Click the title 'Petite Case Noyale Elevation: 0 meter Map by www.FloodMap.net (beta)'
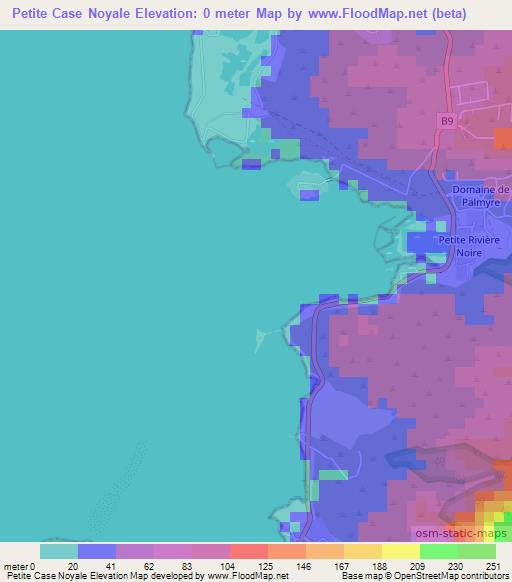The image size is (512, 582). click(239, 14)
